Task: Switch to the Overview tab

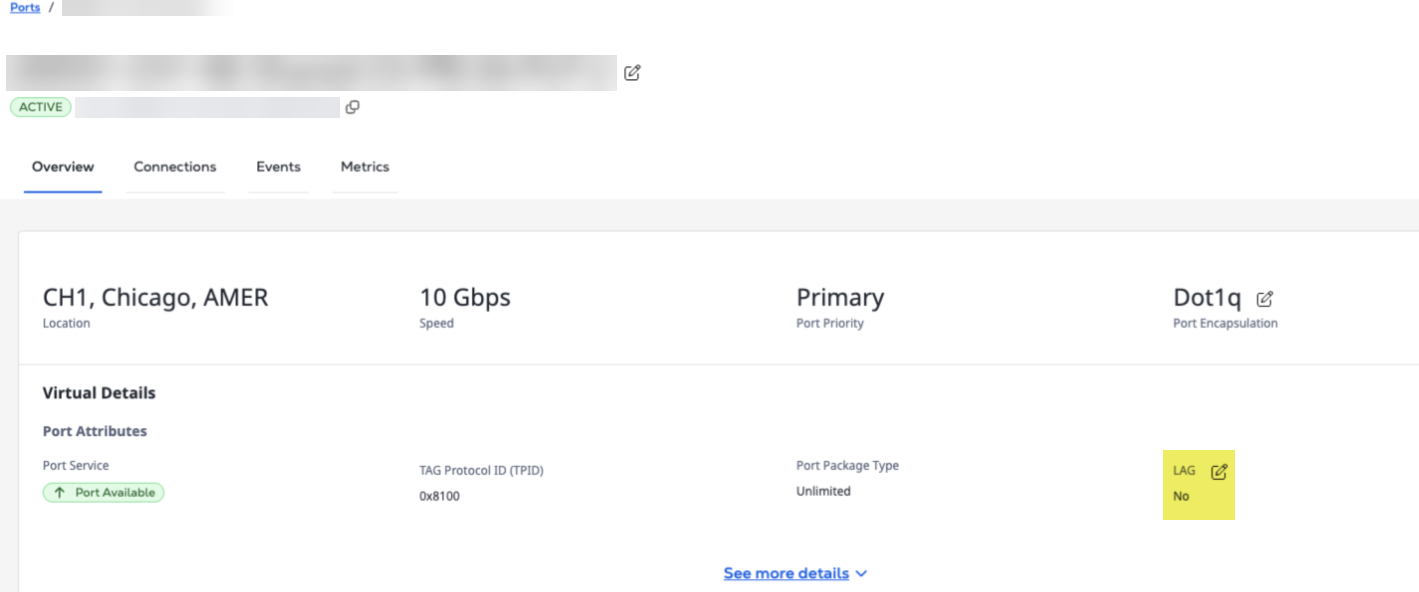Action: point(63,167)
